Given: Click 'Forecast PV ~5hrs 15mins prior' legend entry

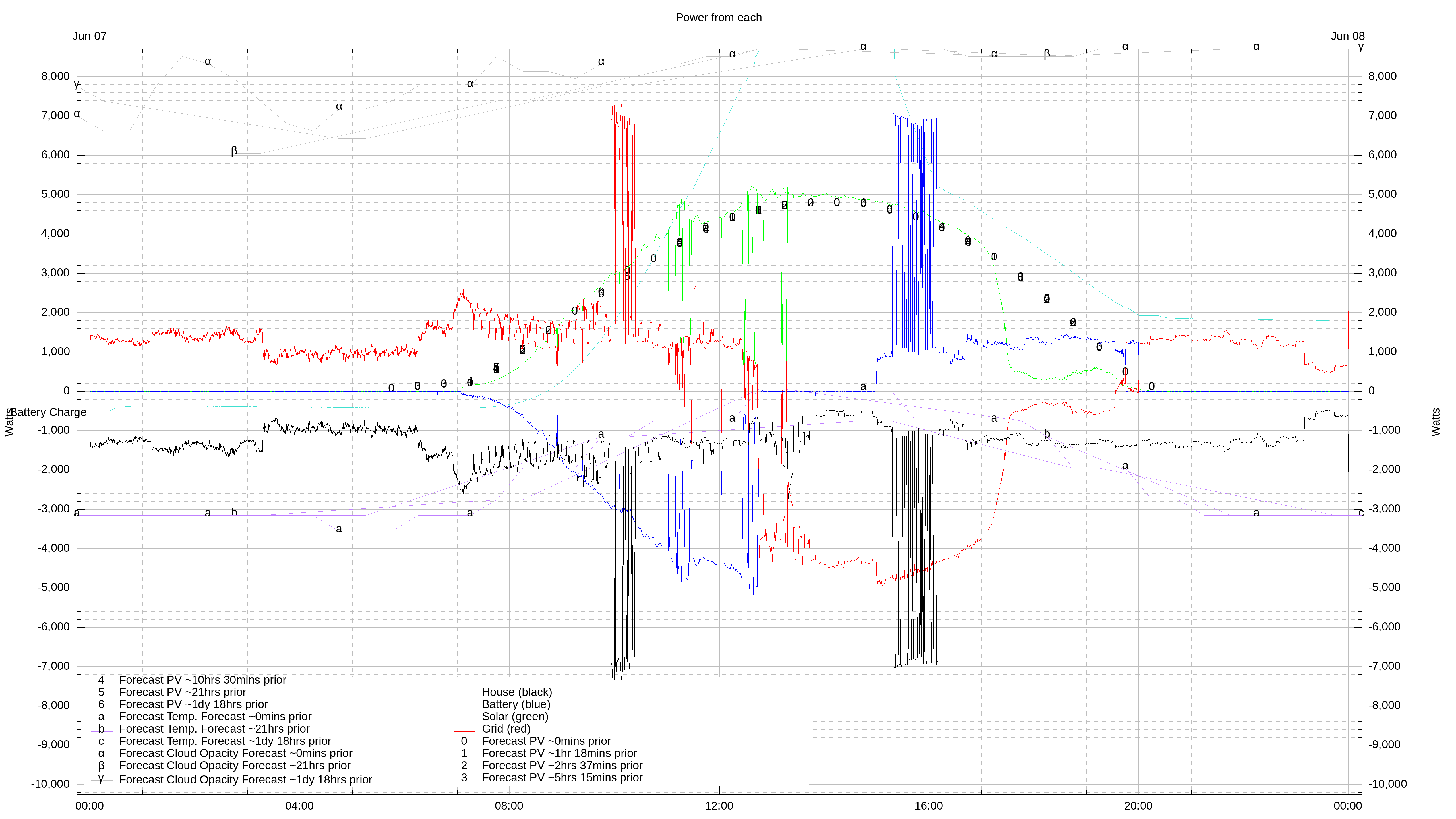Looking at the screenshot, I should pos(562,778).
